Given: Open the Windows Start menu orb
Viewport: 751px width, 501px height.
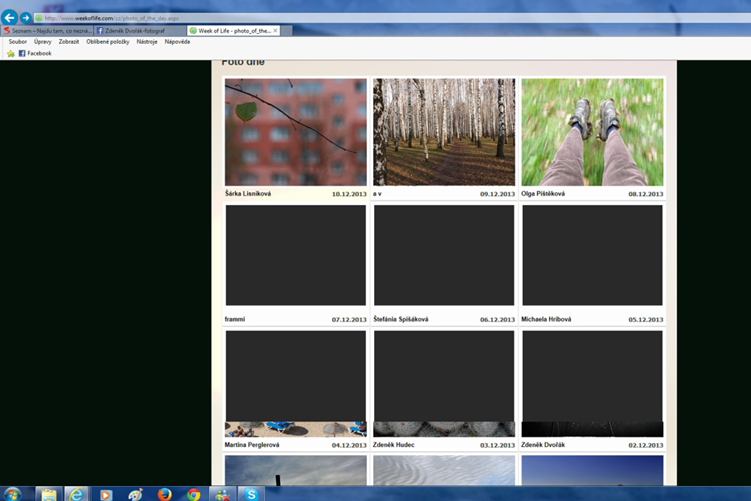Looking at the screenshot, I should (12, 494).
